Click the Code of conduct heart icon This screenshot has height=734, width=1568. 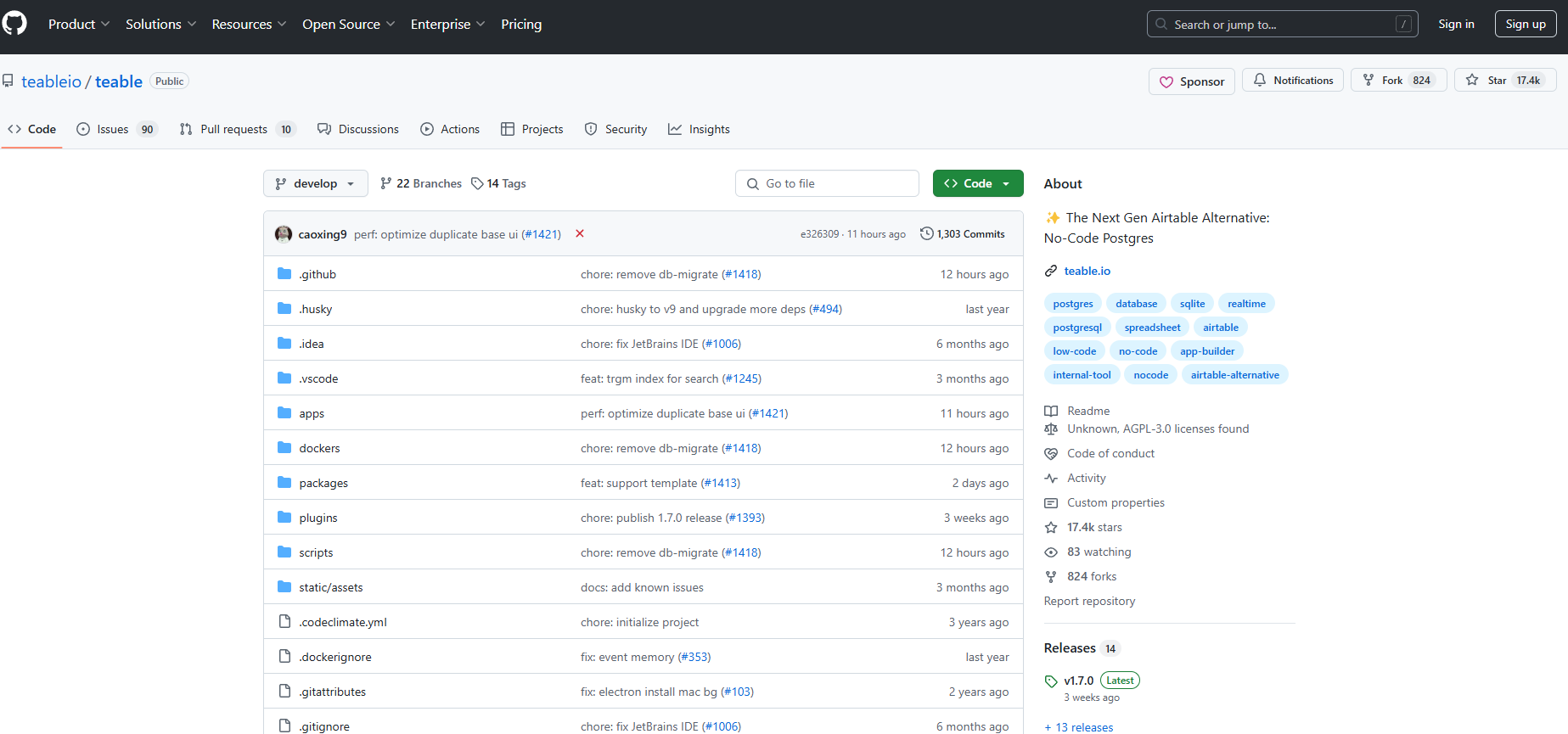[x=1051, y=453]
